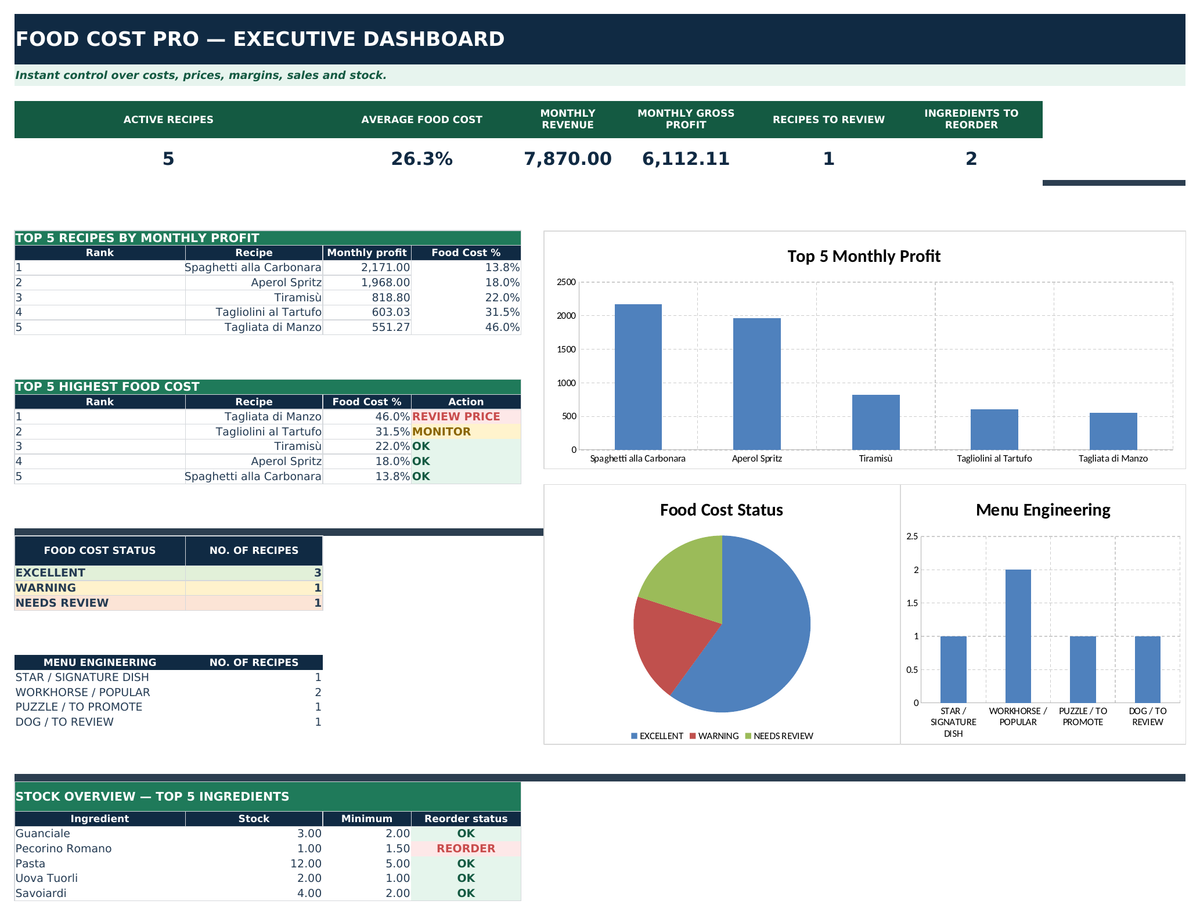1200x915 pixels.
Task: Click the WORKHORSE / POPULAR bar in chart
Action: [1018, 636]
